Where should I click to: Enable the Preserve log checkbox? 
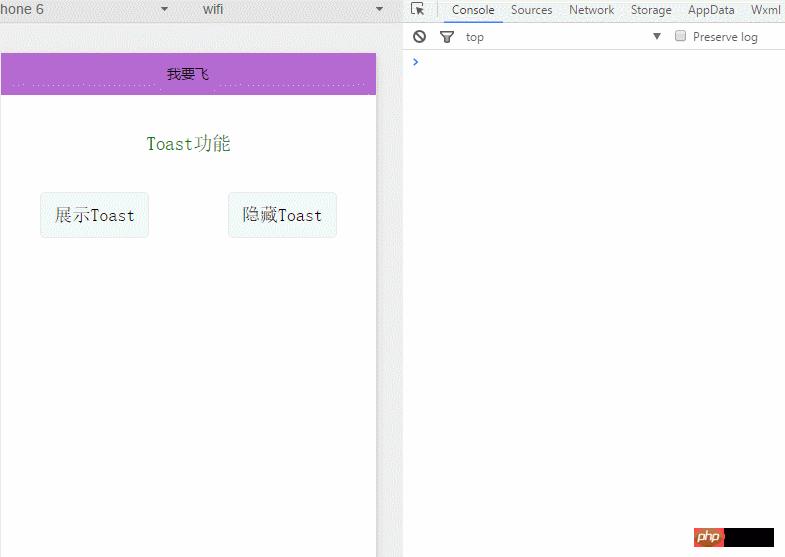[x=681, y=36]
